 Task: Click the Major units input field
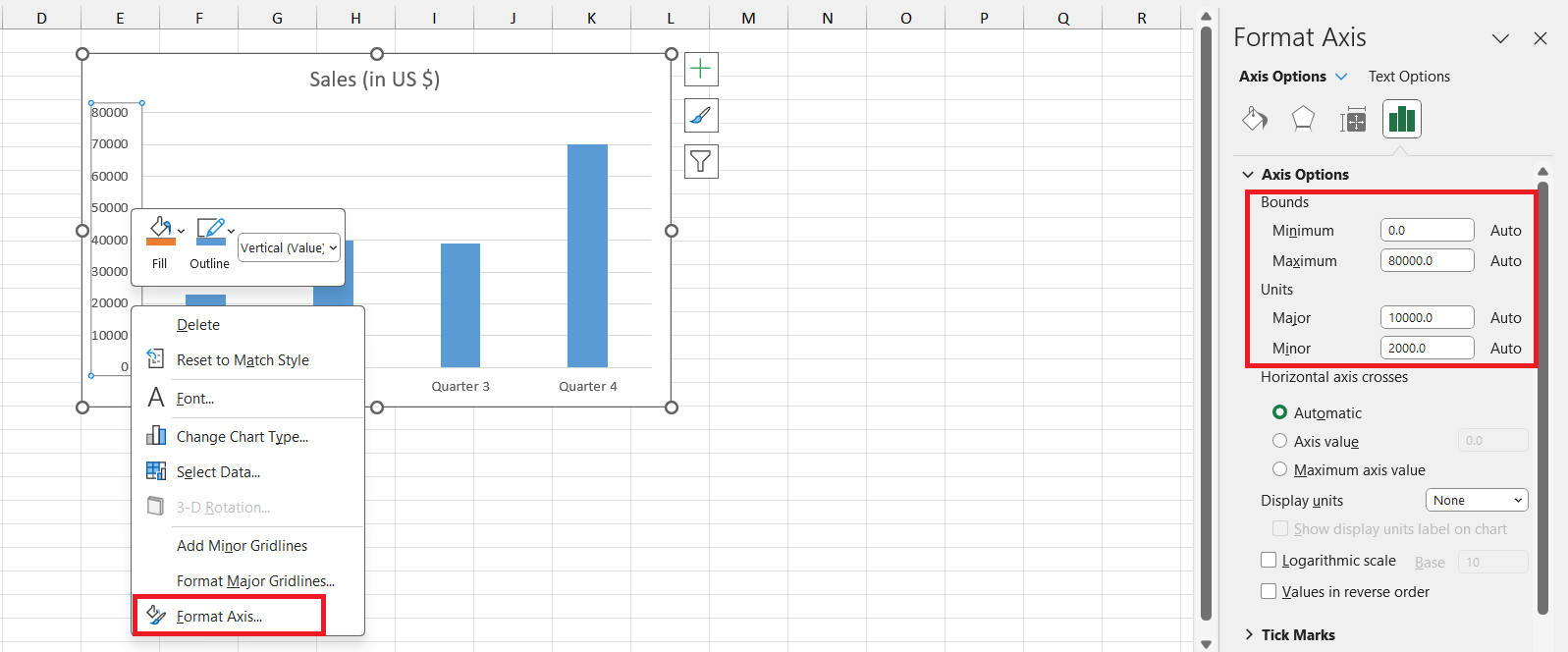tap(1427, 317)
